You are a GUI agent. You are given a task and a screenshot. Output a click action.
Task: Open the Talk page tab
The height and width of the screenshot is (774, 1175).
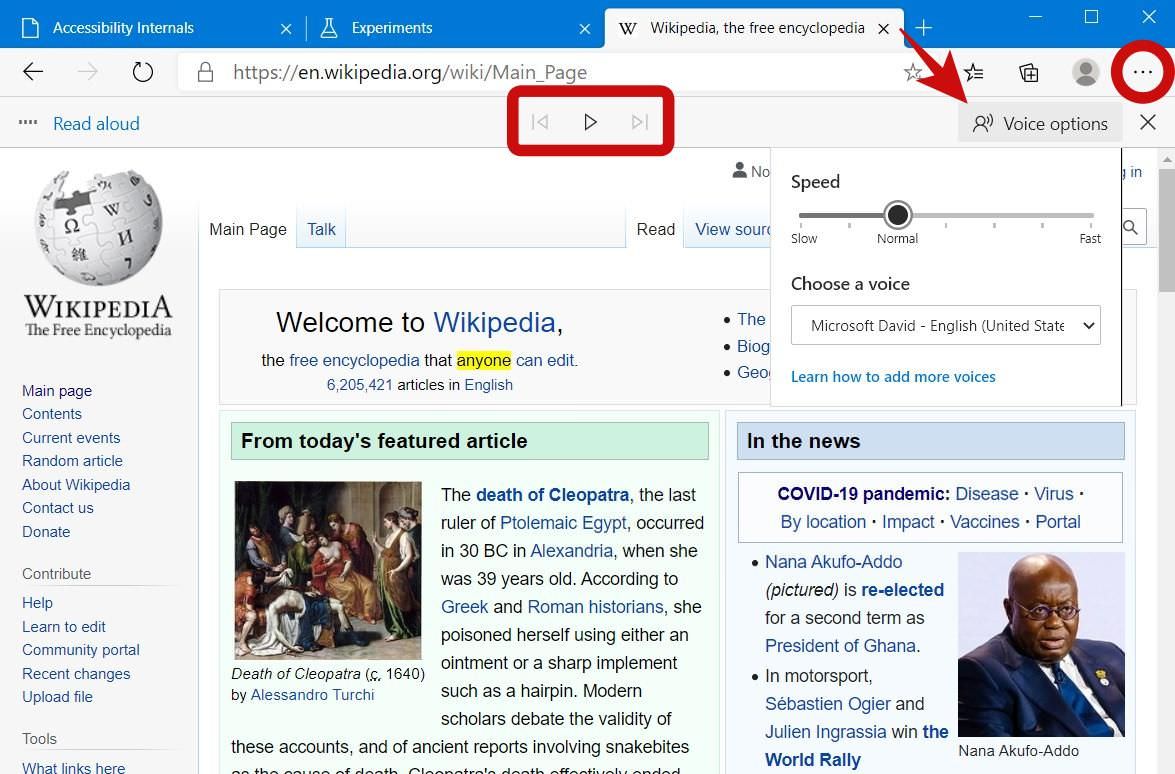point(321,229)
